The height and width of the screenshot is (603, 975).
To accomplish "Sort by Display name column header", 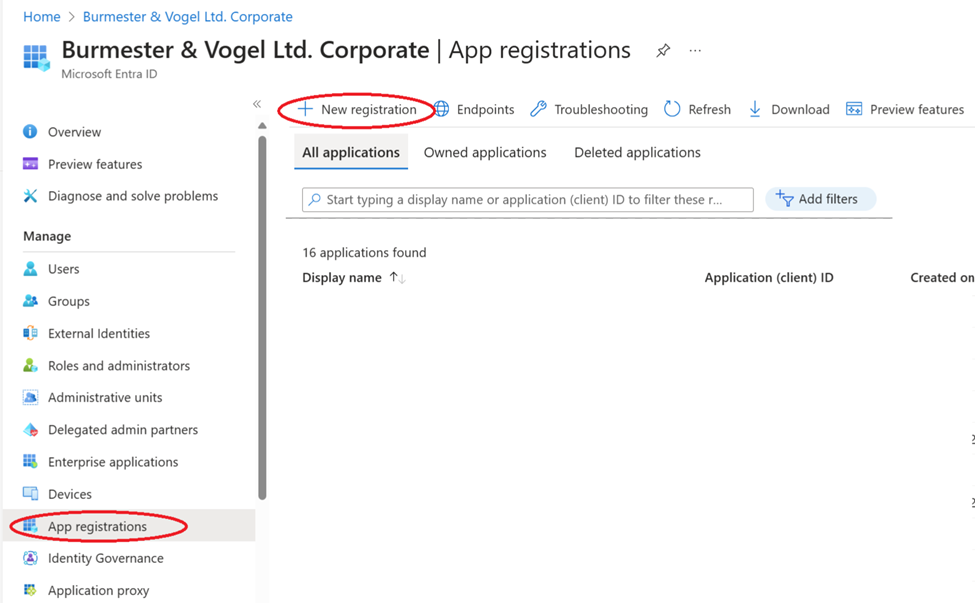I will click(x=342, y=278).
